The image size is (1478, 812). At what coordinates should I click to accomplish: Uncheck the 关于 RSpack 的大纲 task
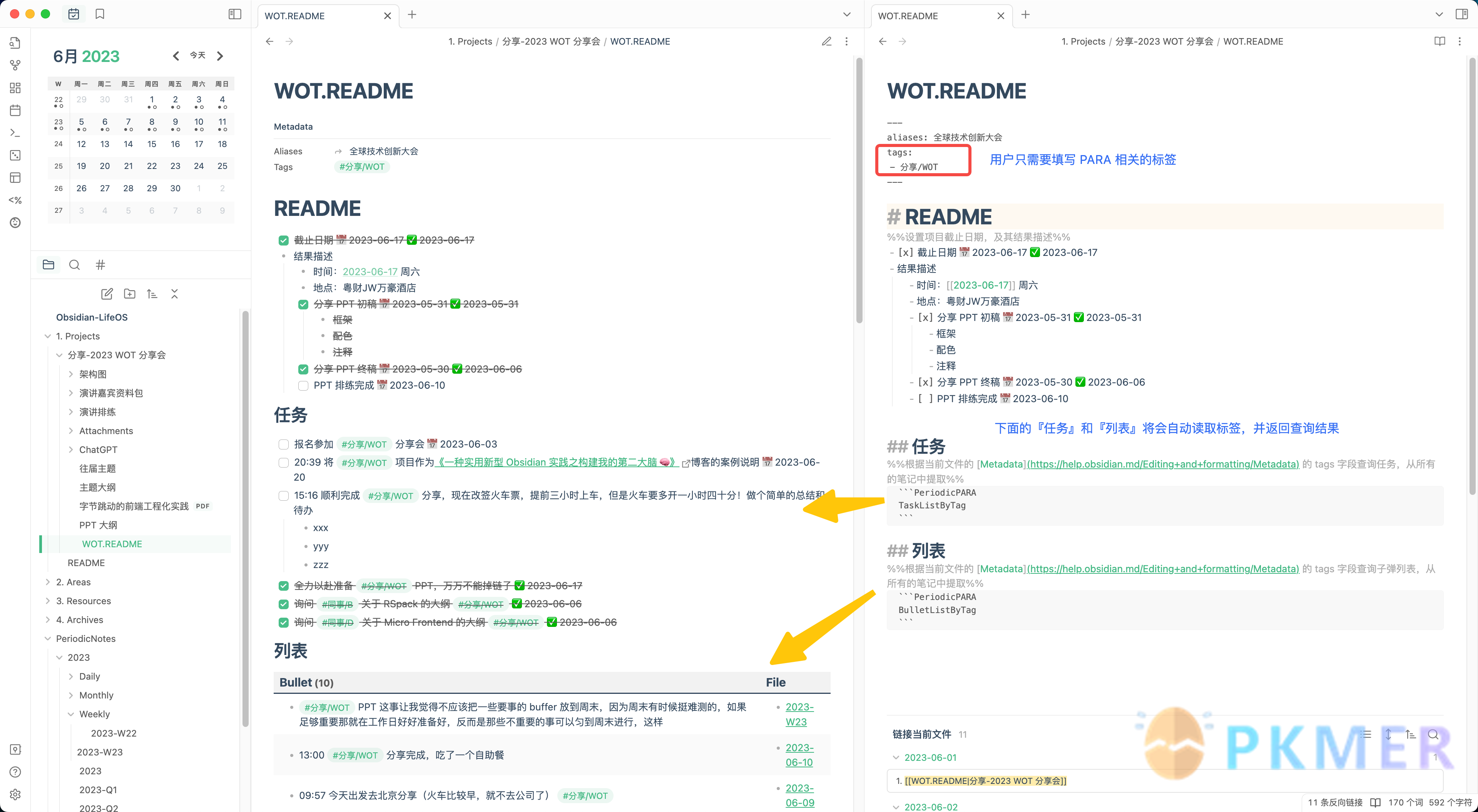tap(283, 604)
